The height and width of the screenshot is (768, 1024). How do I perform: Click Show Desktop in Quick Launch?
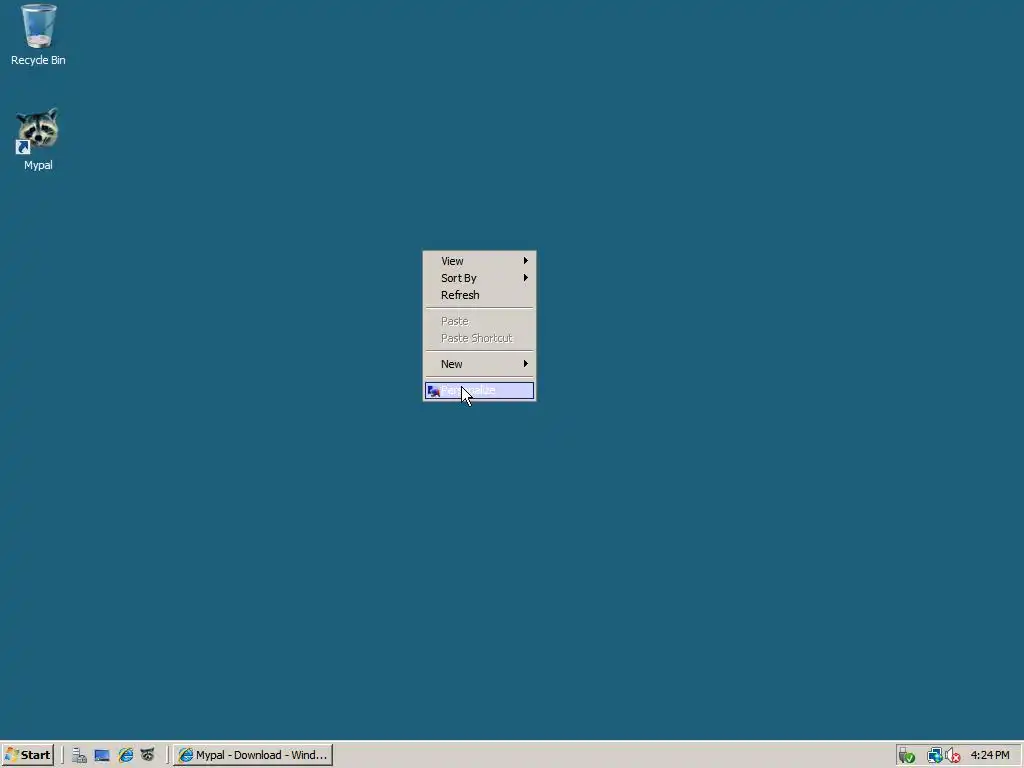point(102,755)
